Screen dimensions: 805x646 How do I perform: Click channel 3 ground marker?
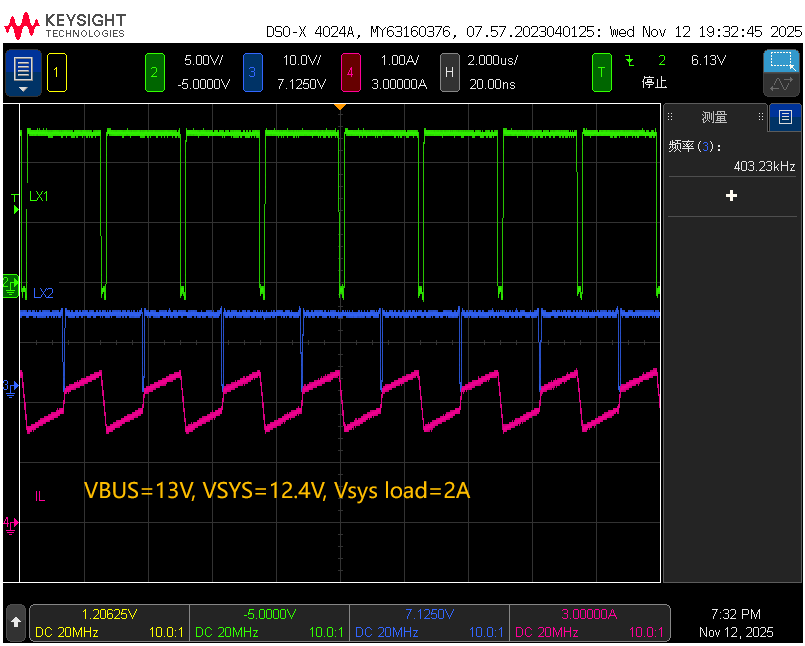11,389
